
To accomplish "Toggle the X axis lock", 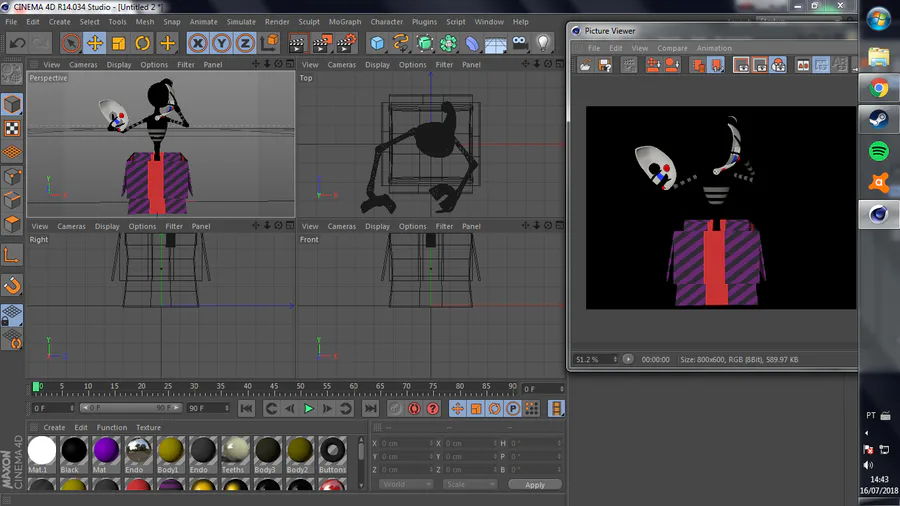I will click(197, 43).
